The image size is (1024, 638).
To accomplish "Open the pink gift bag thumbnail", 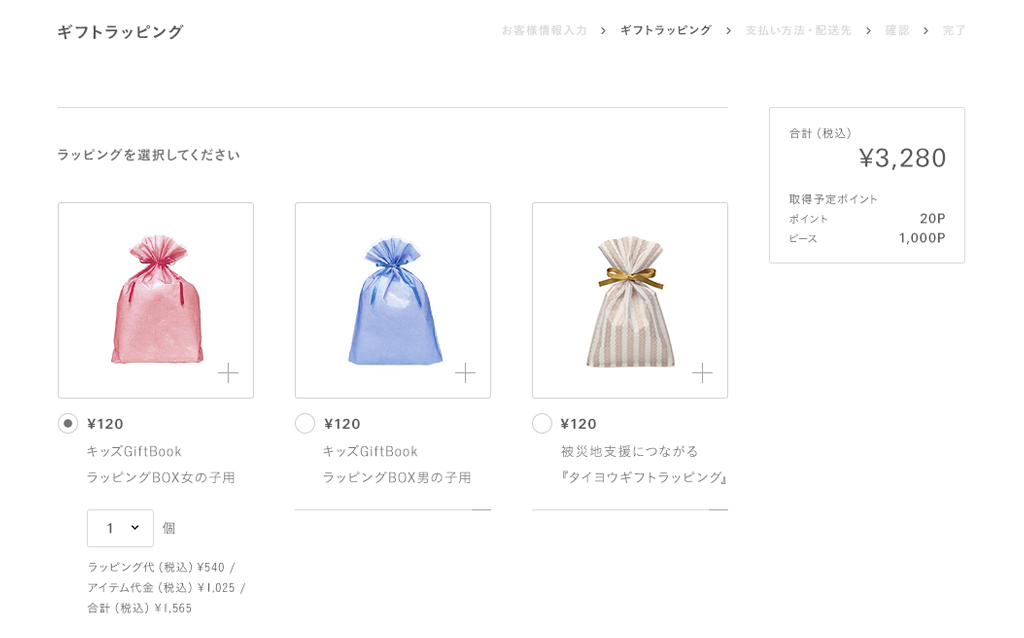I will pos(156,300).
